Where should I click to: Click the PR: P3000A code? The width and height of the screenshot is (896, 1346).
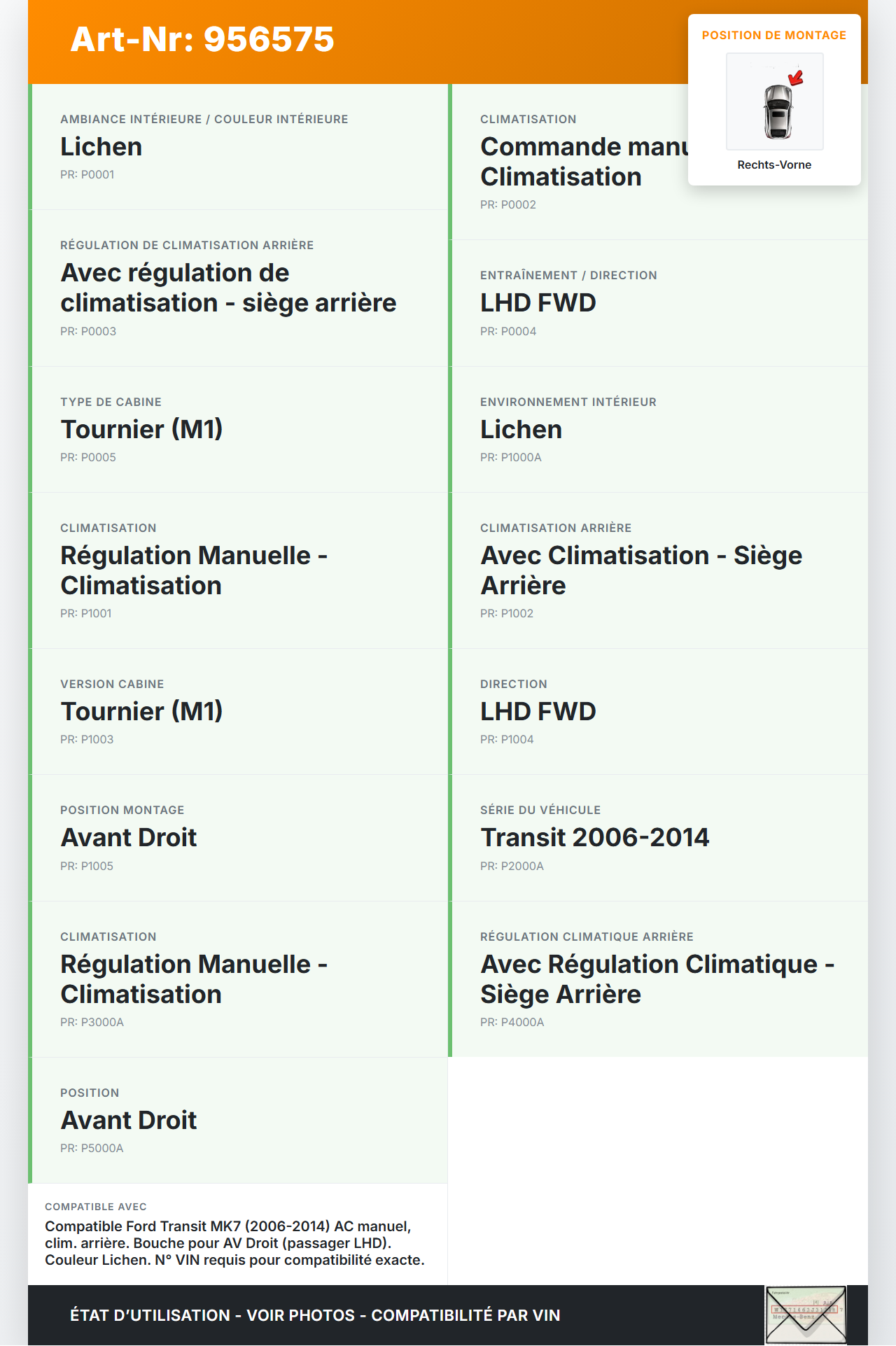(x=92, y=1022)
